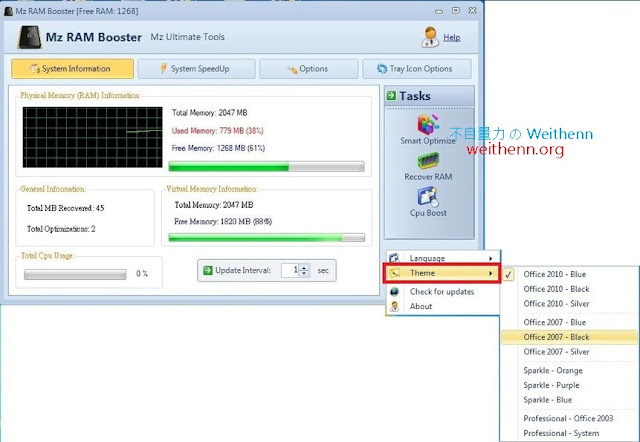Choose Professional - System theme
640x442 pixels.
[x=569, y=433]
